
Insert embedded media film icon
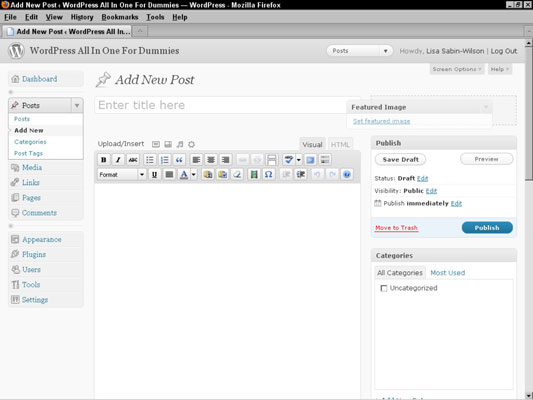pos(254,175)
